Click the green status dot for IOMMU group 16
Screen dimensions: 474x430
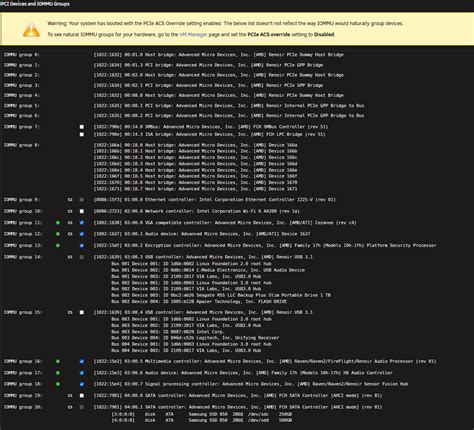pos(58,361)
